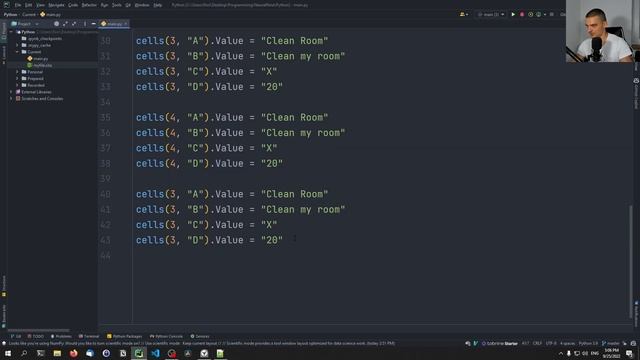Expand the mypy_cache folder
The image size is (640, 360).
[18, 45]
